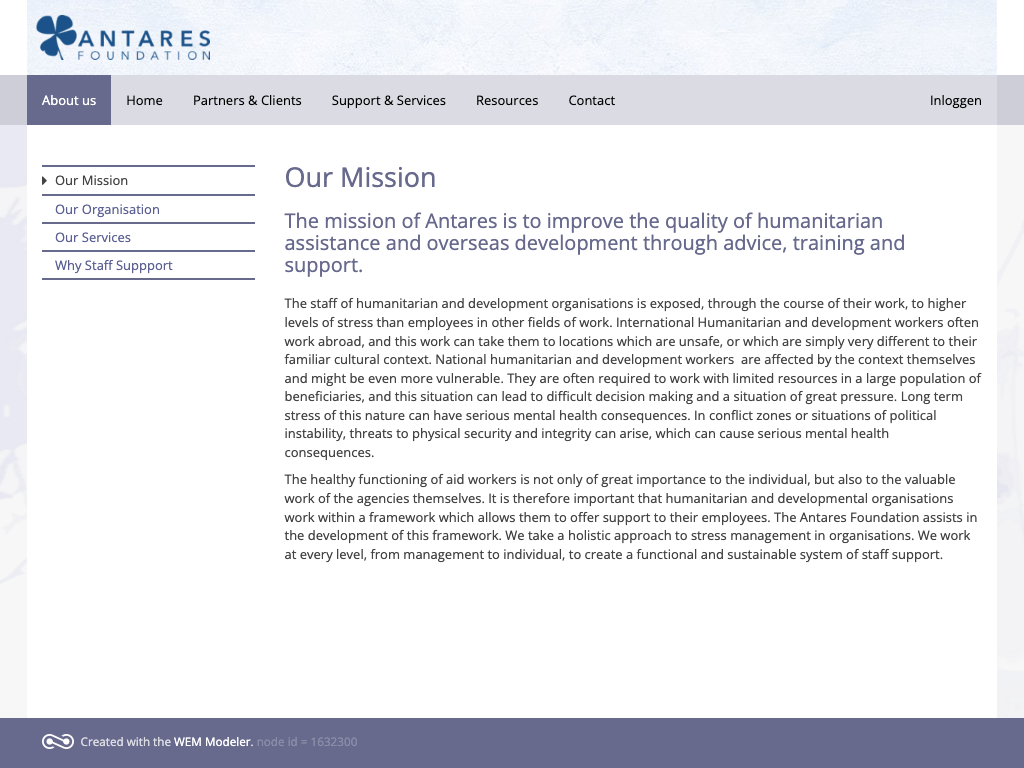The width and height of the screenshot is (1024, 768).
Task: Open Our Organisation sidebar link
Action: [x=148, y=209]
